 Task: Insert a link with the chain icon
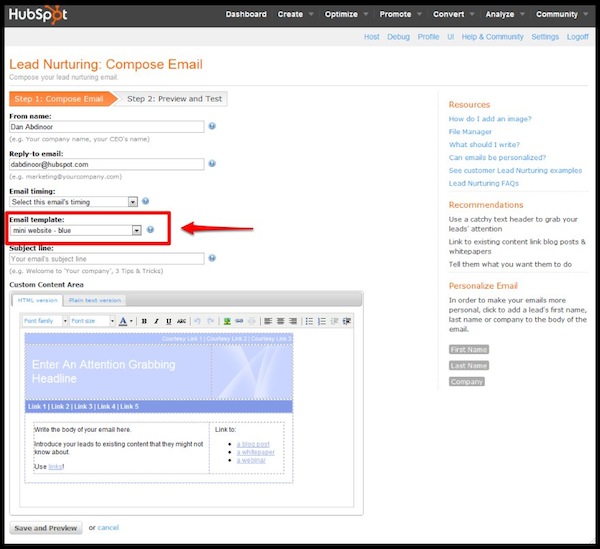tap(239, 321)
